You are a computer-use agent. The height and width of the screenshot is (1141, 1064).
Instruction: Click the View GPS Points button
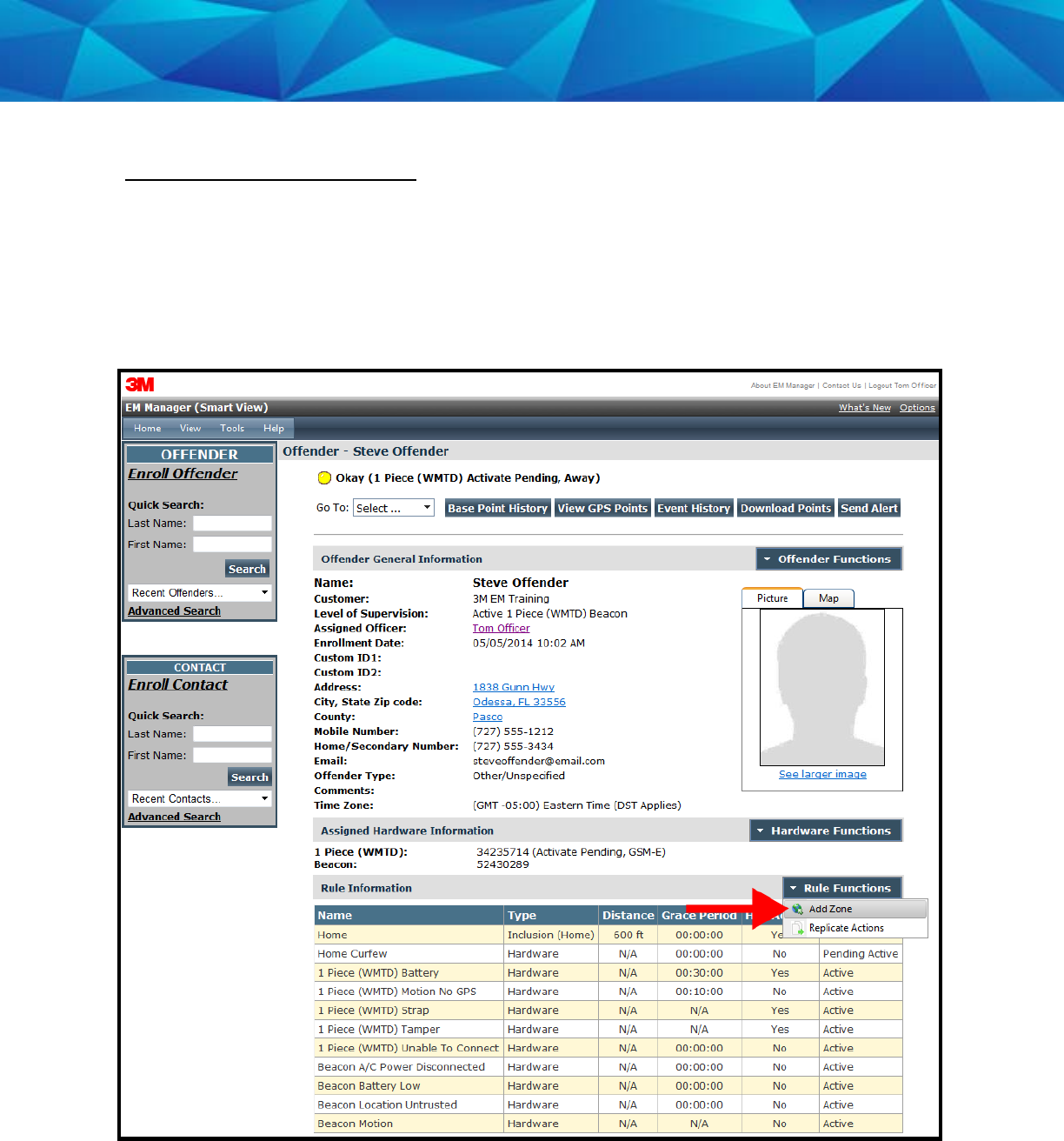[602, 508]
